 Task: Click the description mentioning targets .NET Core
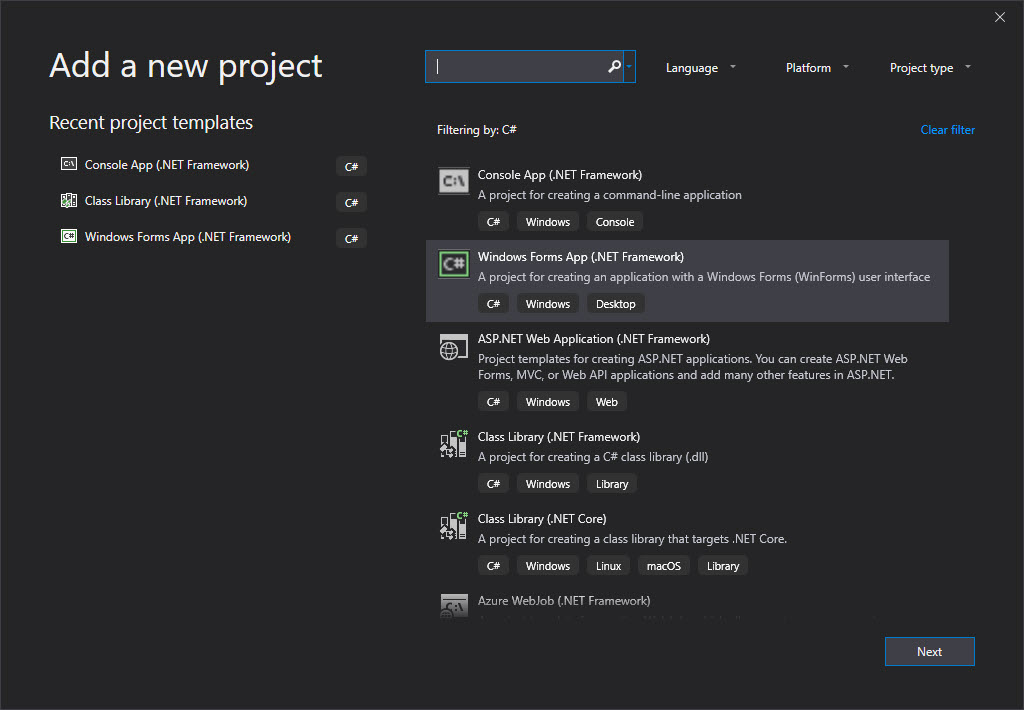pyautogui.click(x=632, y=539)
